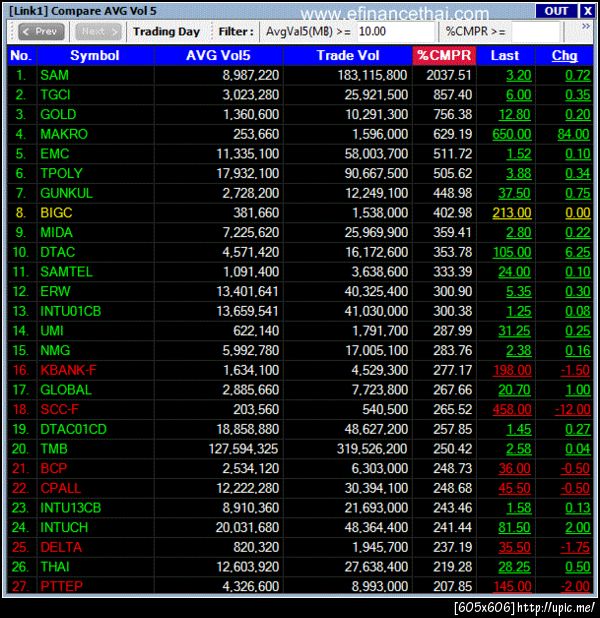Click the Prev navigation button
Image resolution: width=600 pixels, height=618 pixels.
coord(41,32)
